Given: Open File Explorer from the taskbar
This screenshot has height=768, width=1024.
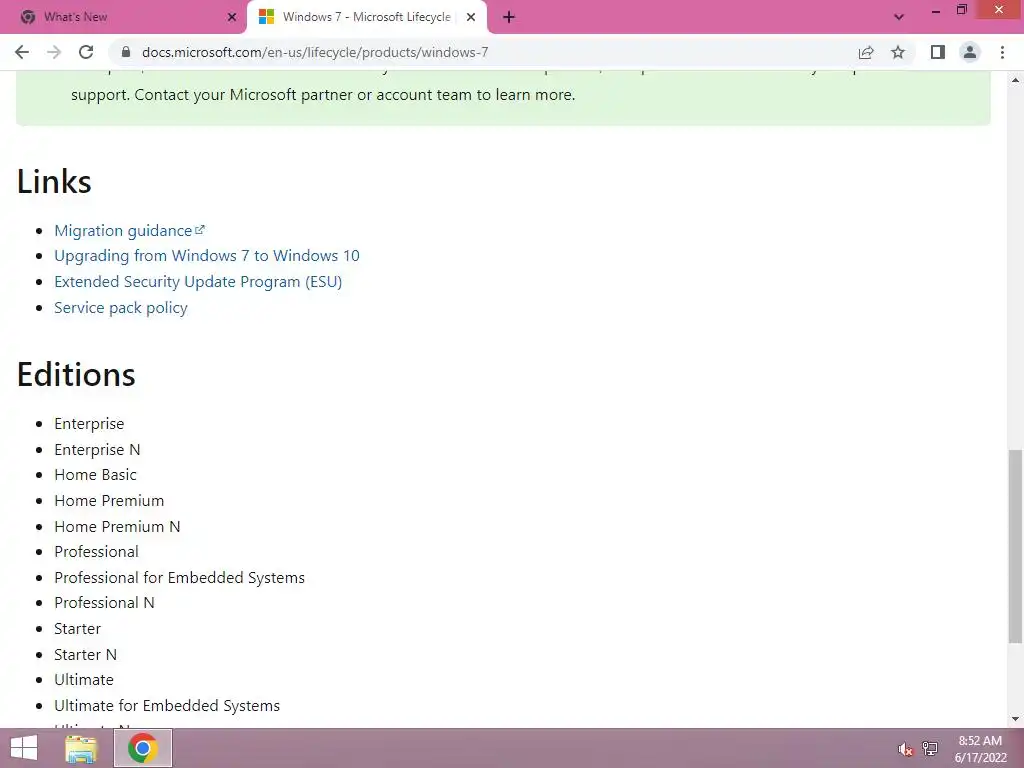Looking at the screenshot, I should point(82,748).
